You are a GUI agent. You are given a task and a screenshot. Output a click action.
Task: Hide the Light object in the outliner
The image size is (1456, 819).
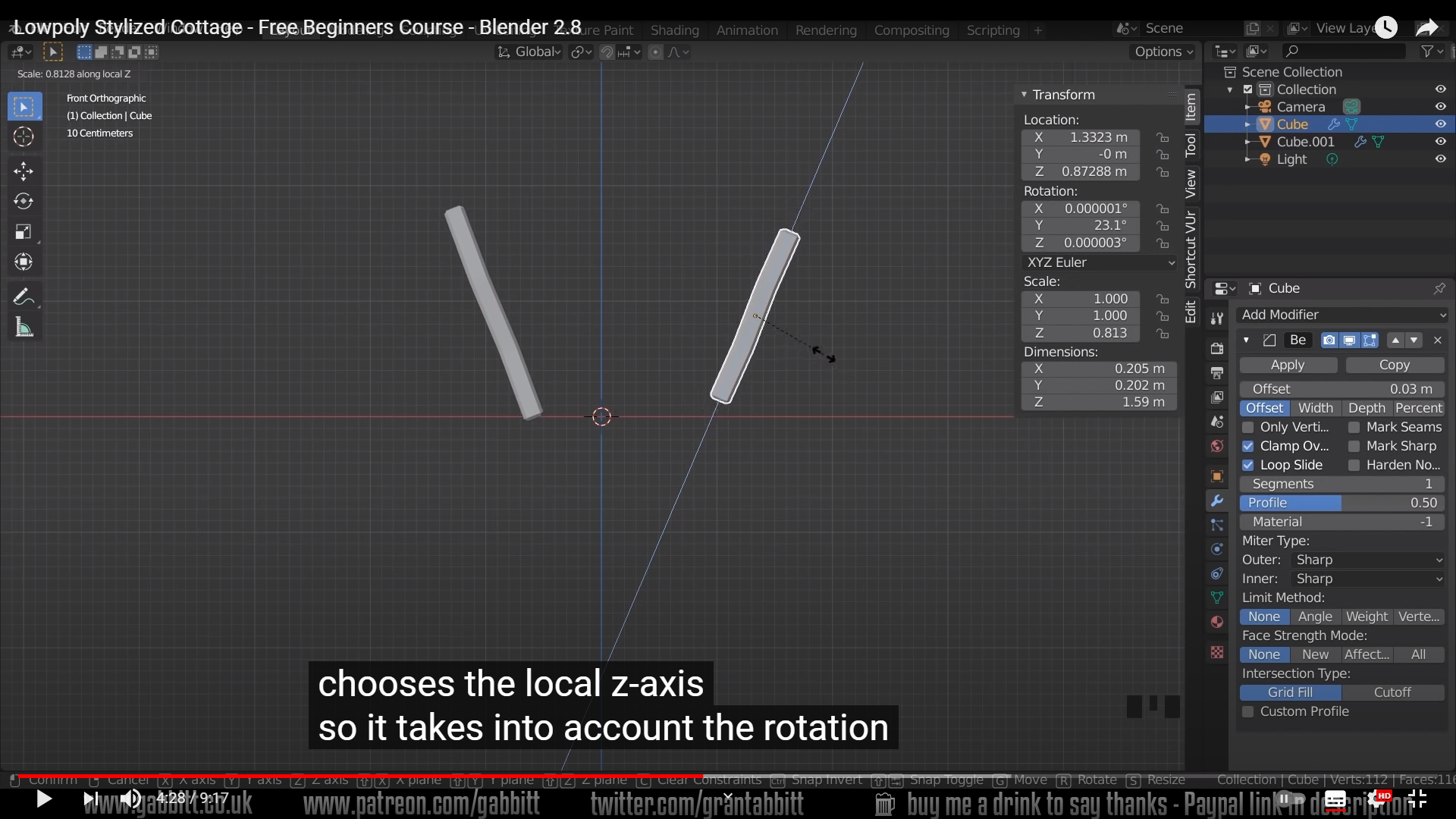(x=1440, y=159)
